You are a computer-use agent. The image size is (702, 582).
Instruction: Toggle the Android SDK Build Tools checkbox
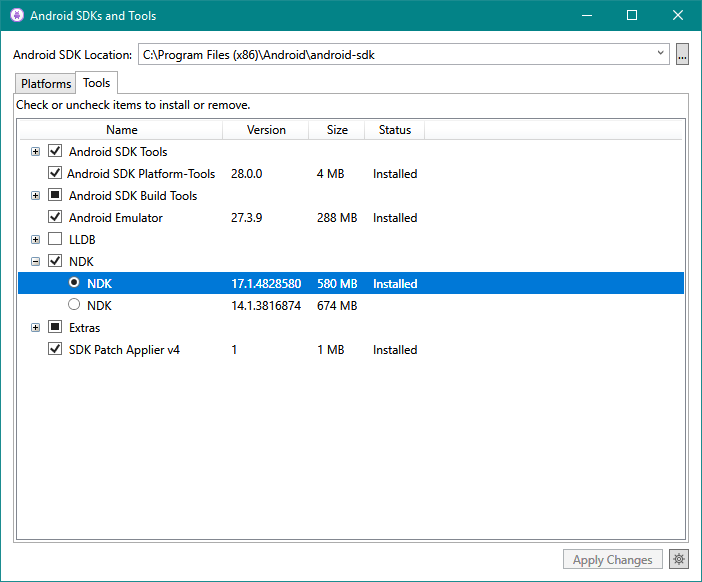click(x=55, y=195)
